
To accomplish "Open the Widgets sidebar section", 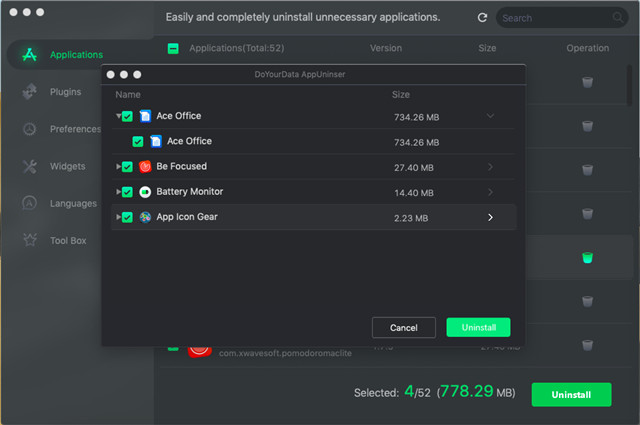I will pyautogui.click(x=67, y=166).
